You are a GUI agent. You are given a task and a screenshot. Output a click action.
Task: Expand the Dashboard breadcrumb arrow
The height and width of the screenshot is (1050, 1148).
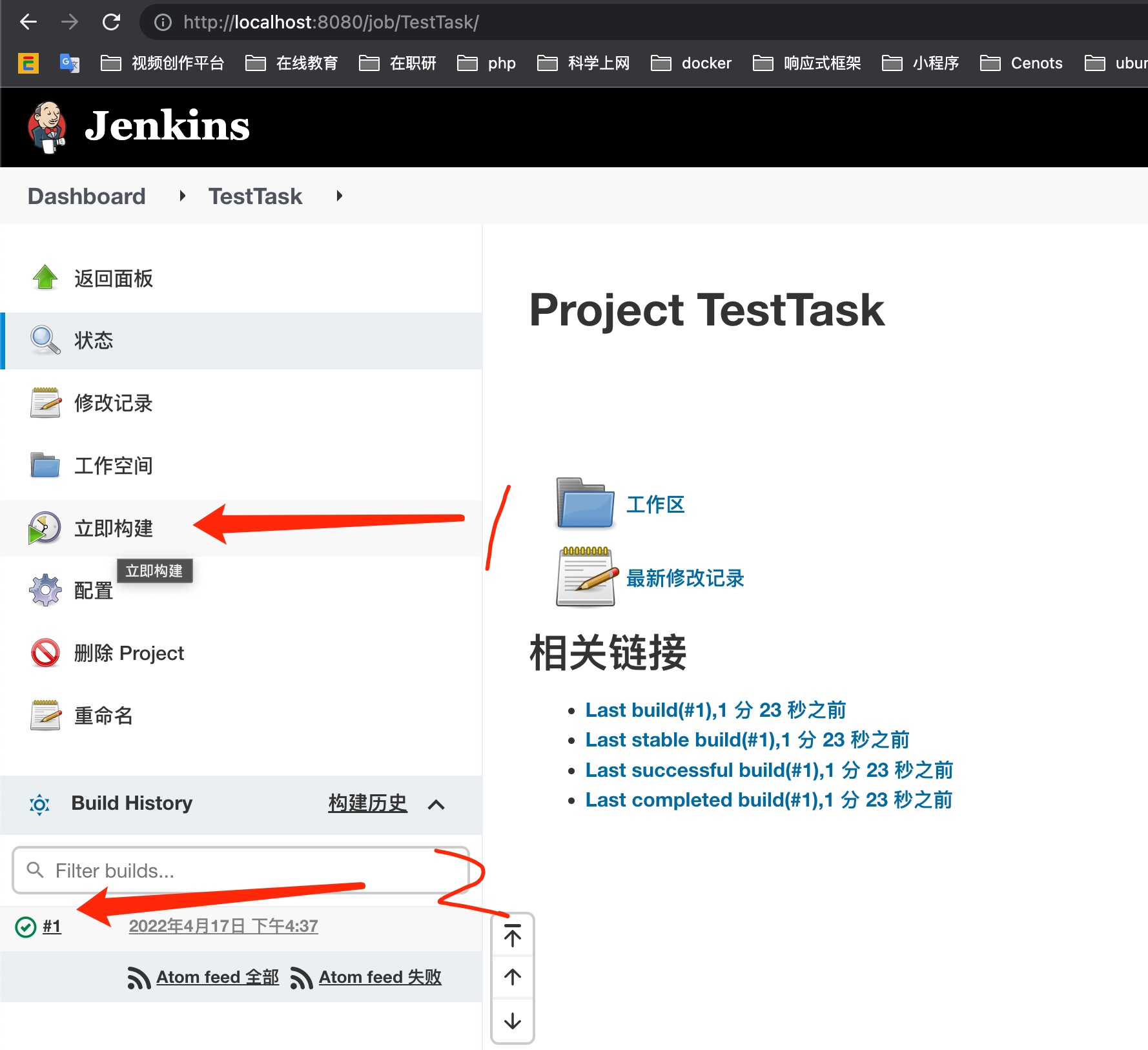(x=183, y=196)
